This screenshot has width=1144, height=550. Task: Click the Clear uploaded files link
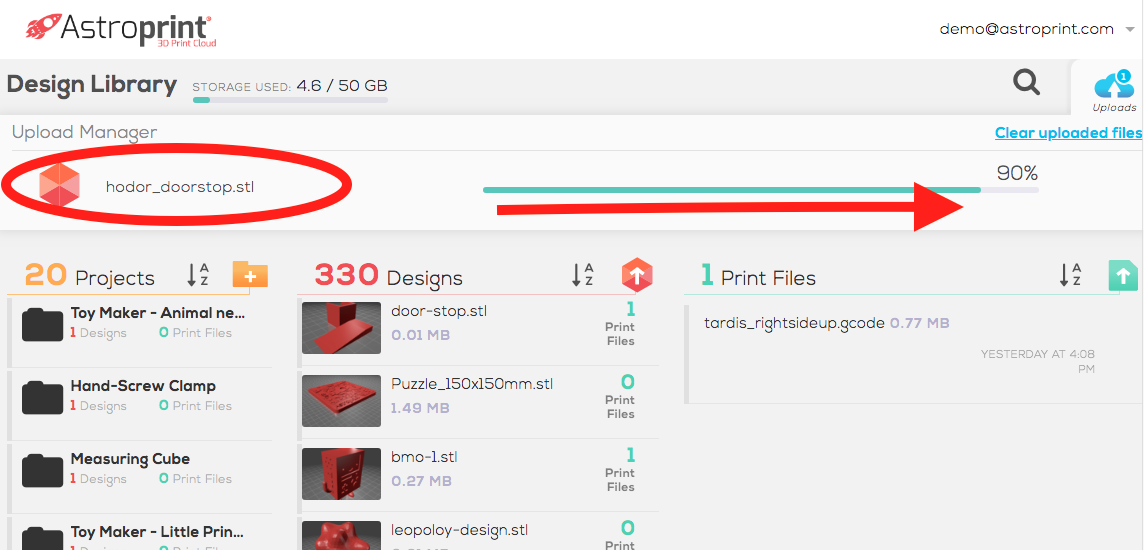1068,133
